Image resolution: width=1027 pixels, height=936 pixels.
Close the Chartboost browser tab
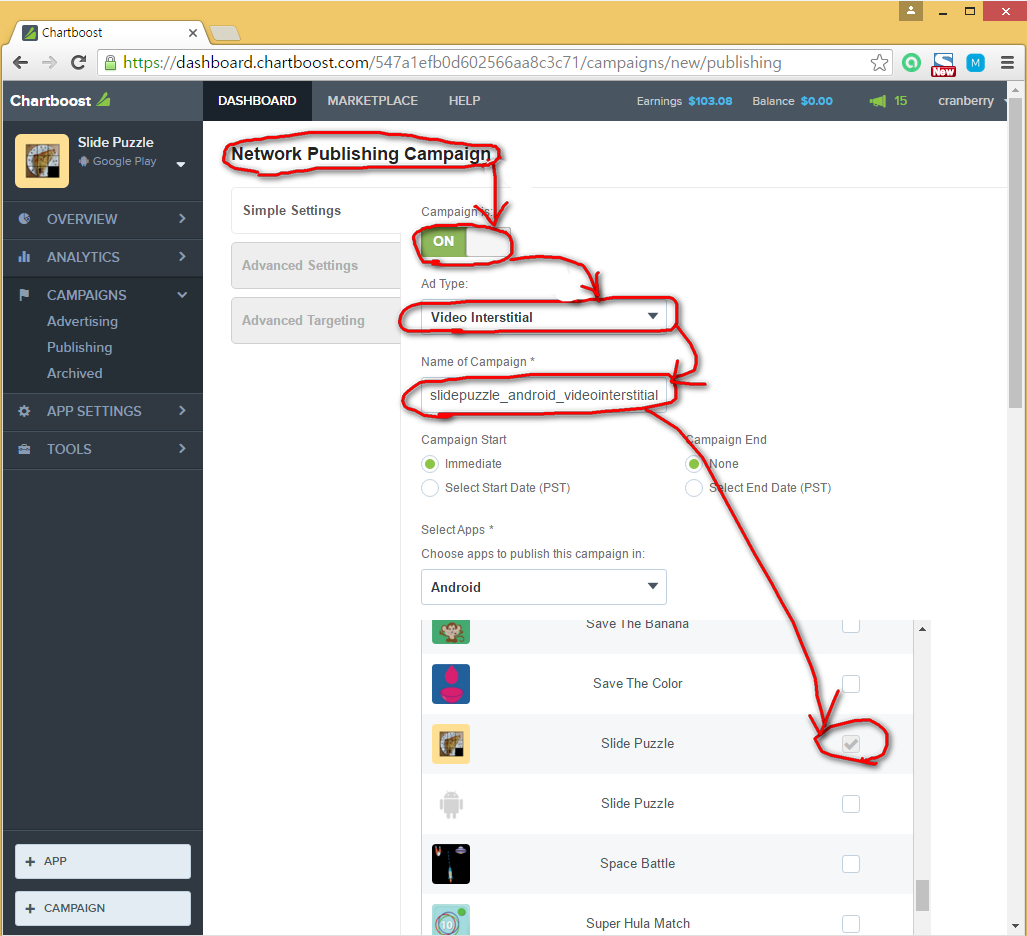(x=193, y=33)
